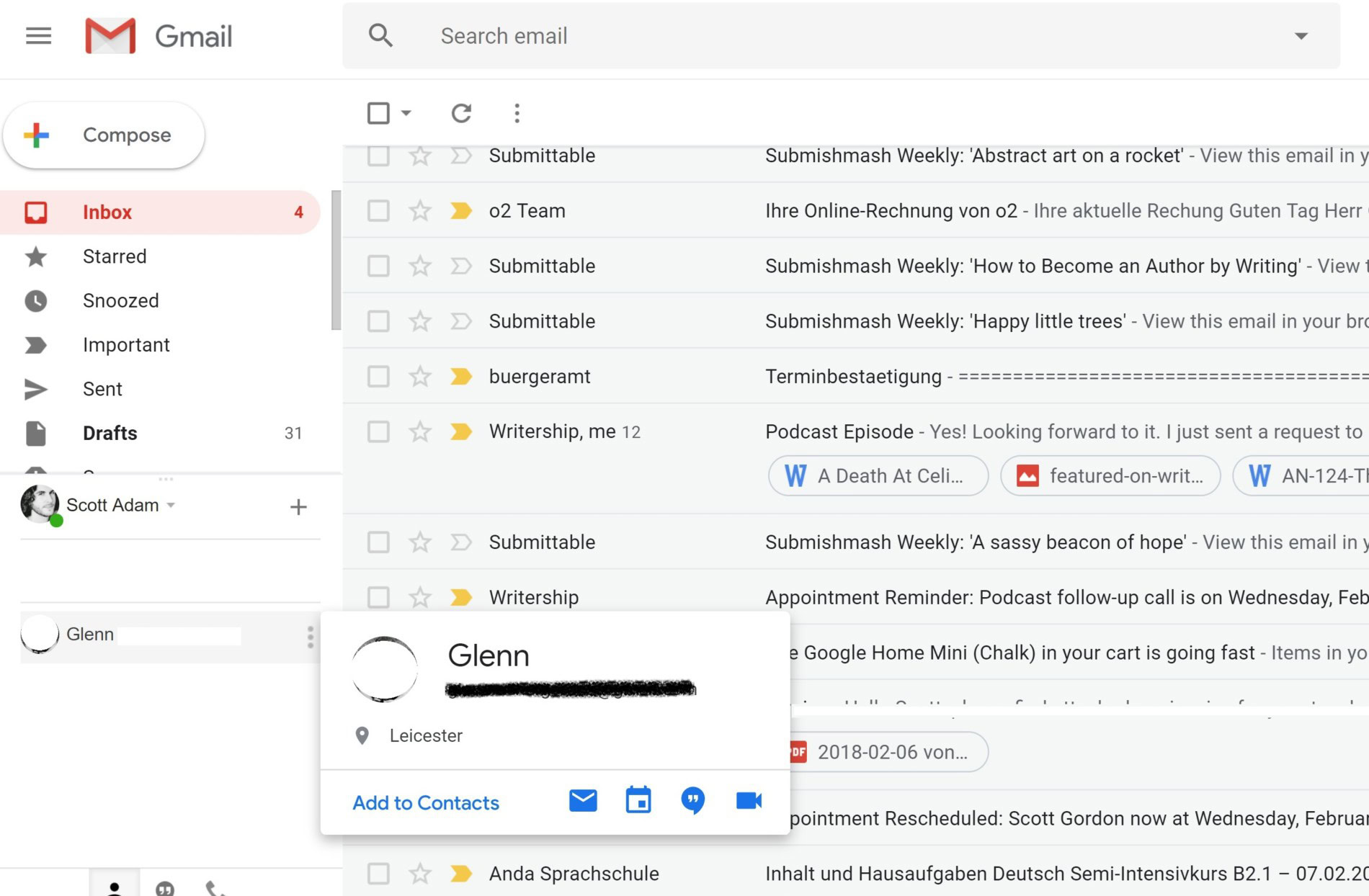Open the 'featured-on-writ...' image attachment
This screenshot has height=896, width=1369.
pyautogui.click(x=1110, y=475)
